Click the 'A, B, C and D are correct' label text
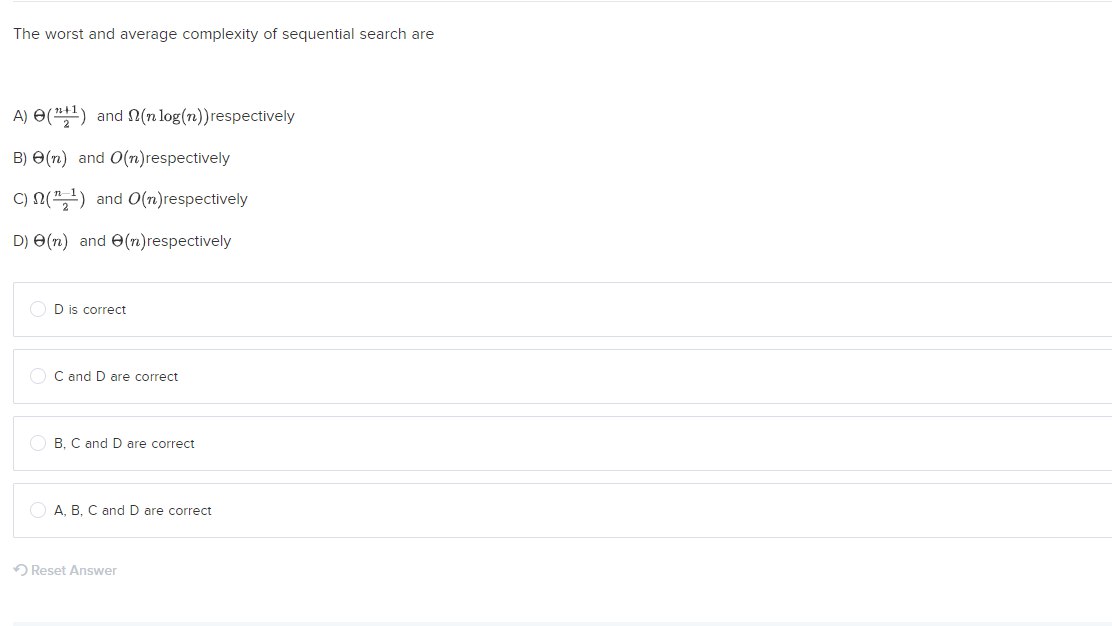Screen dimensions: 1112x626 [133, 510]
